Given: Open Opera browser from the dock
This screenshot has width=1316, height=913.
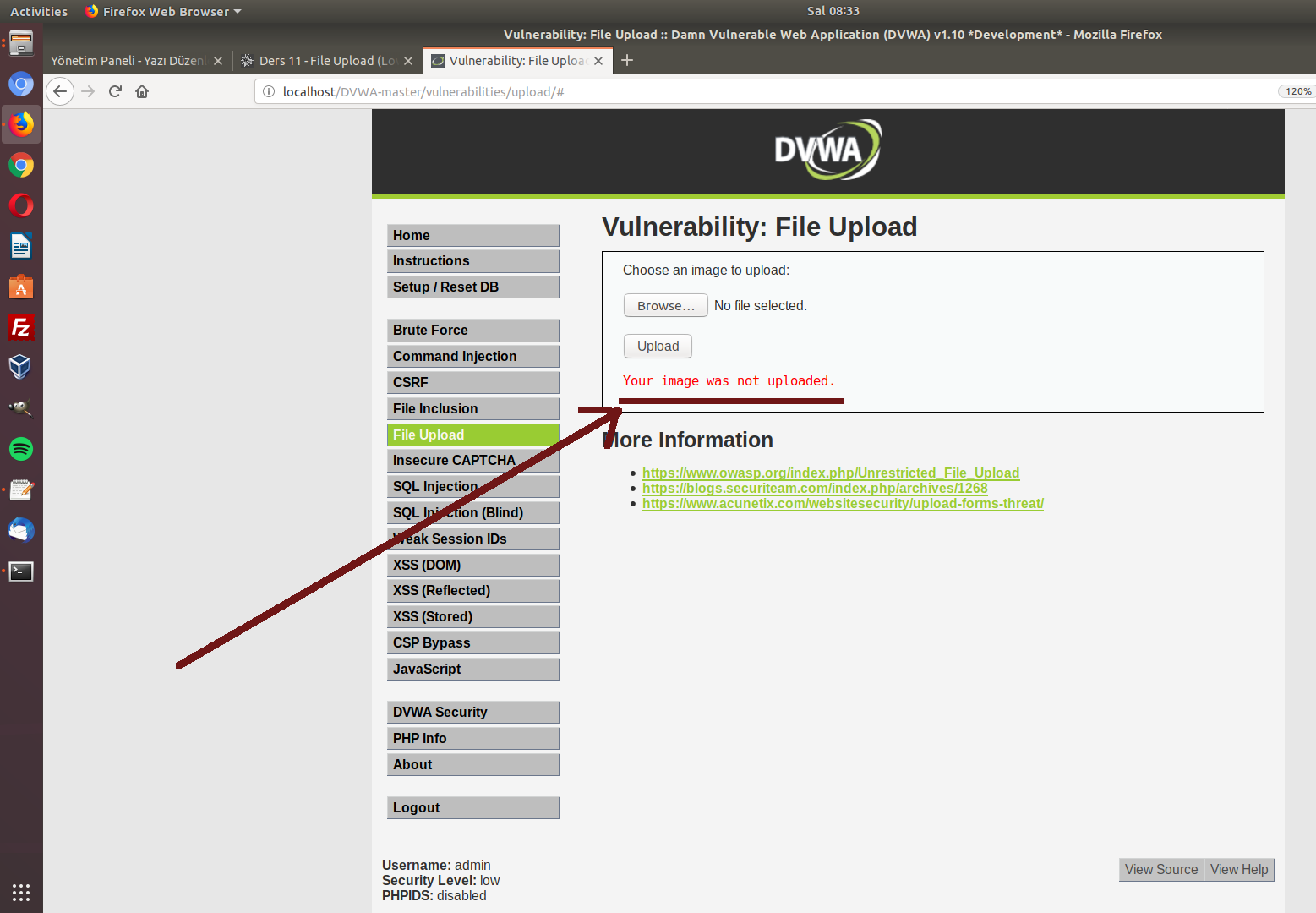Looking at the screenshot, I should coord(21,205).
